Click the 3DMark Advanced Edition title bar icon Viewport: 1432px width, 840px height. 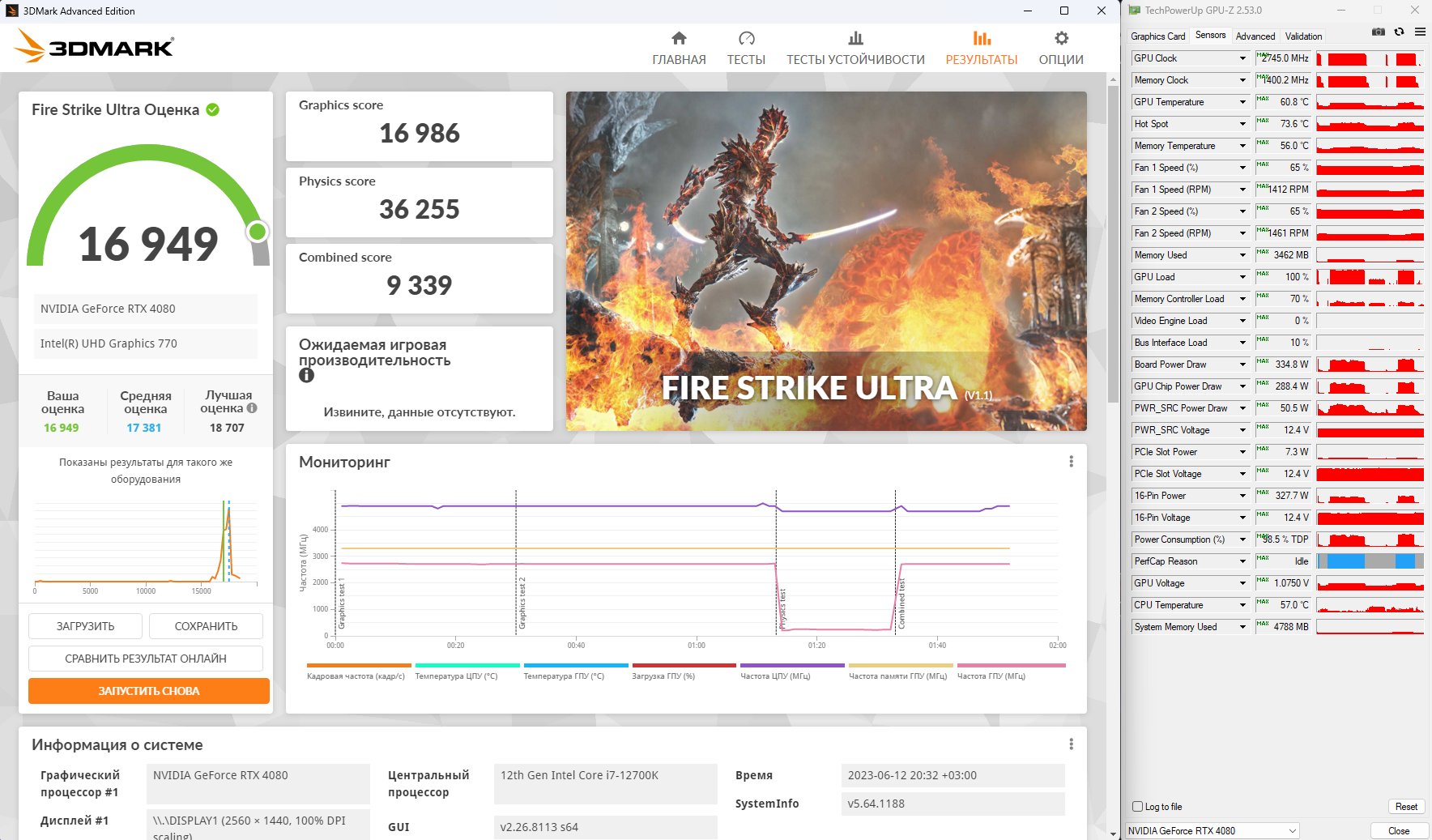coord(12,11)
